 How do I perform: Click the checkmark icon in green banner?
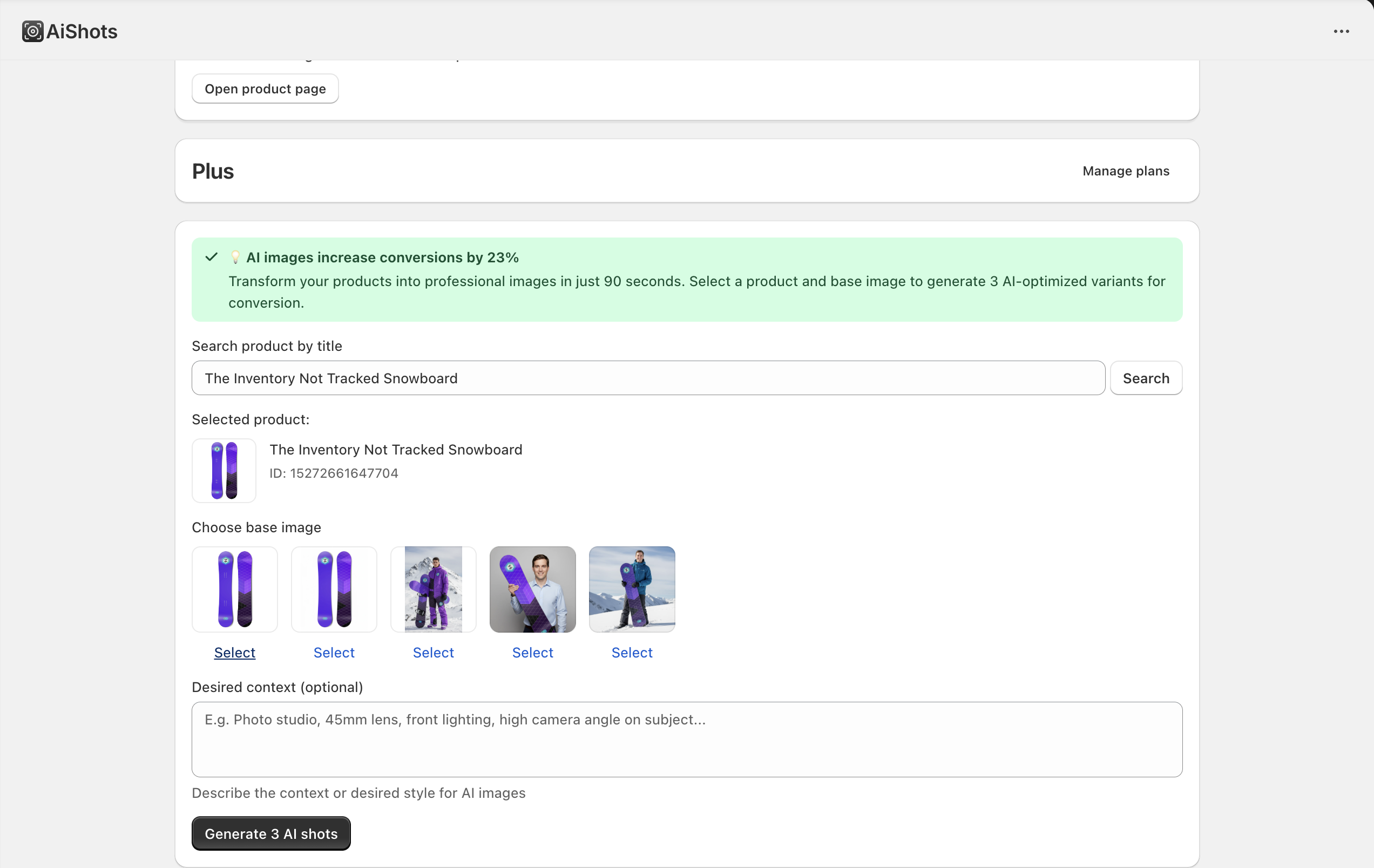pos(211,257)
